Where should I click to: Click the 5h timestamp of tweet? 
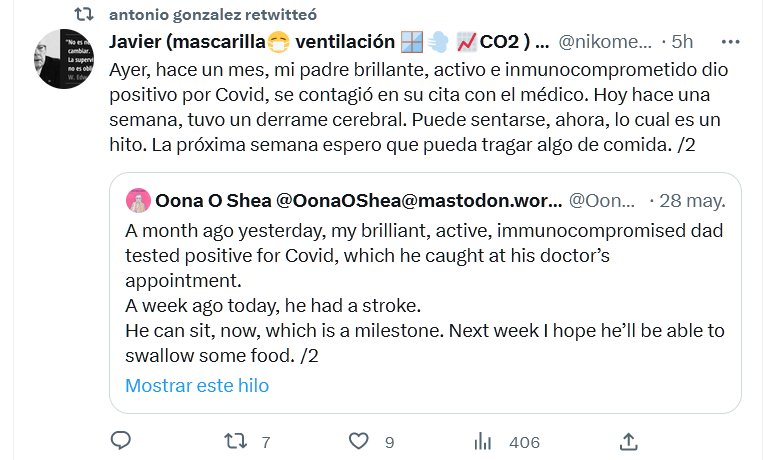click(x=683, y=42)
